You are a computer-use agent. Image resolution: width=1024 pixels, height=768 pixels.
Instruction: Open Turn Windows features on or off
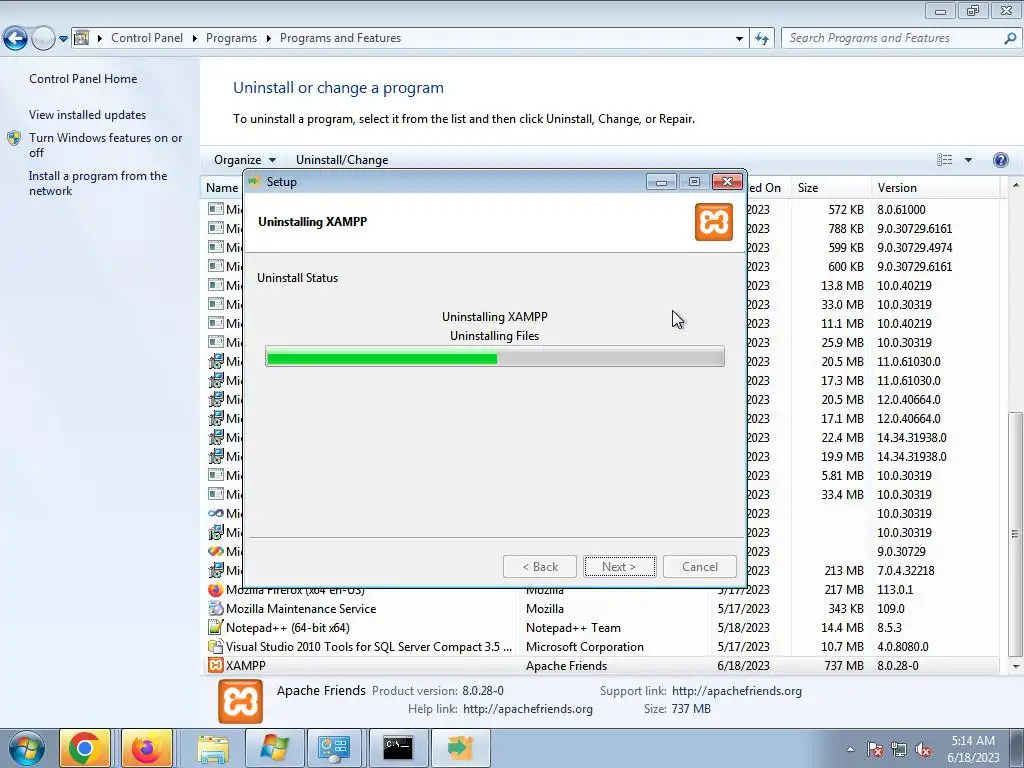pos(105,145)
